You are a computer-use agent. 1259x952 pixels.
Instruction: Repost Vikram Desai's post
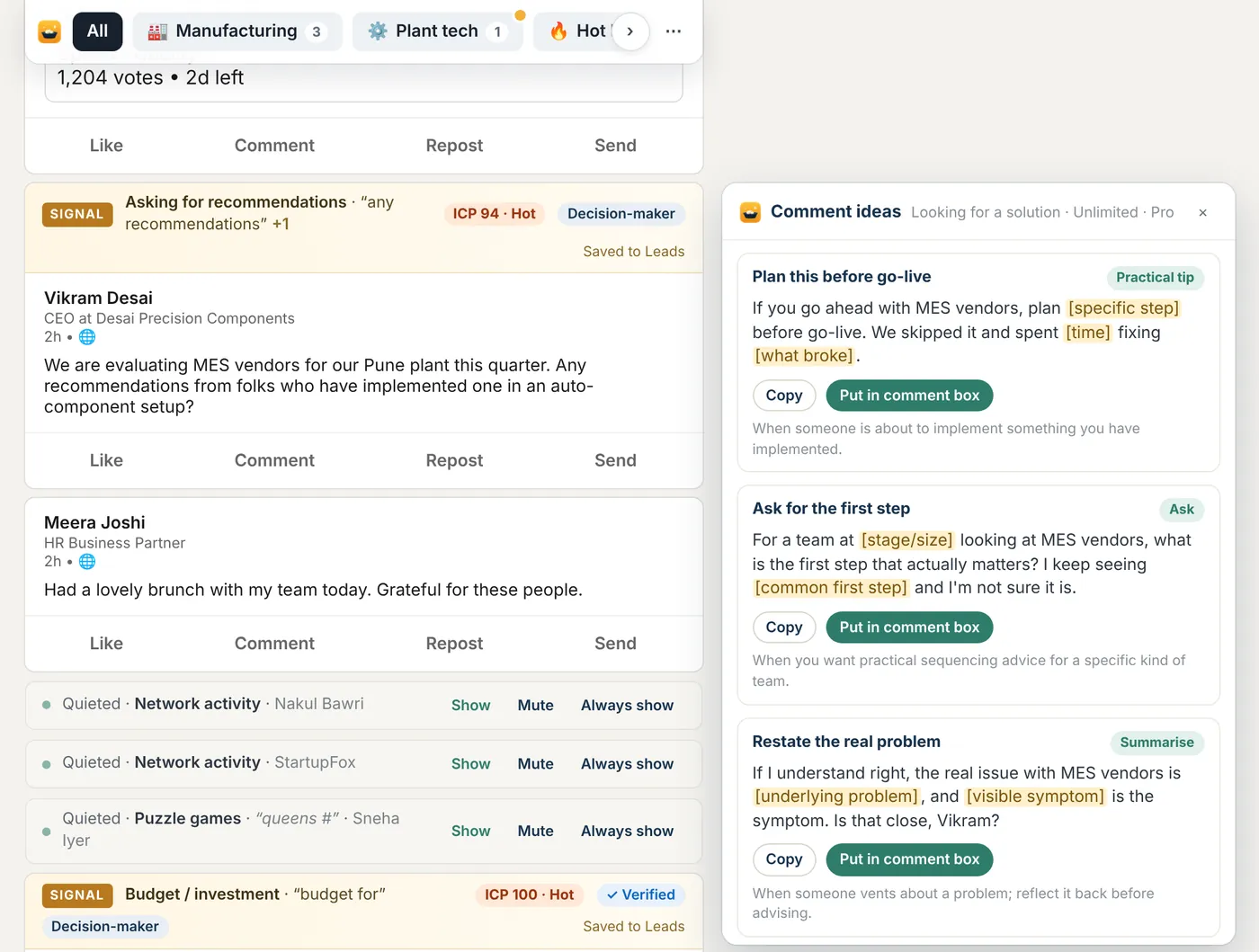point(454,460)
